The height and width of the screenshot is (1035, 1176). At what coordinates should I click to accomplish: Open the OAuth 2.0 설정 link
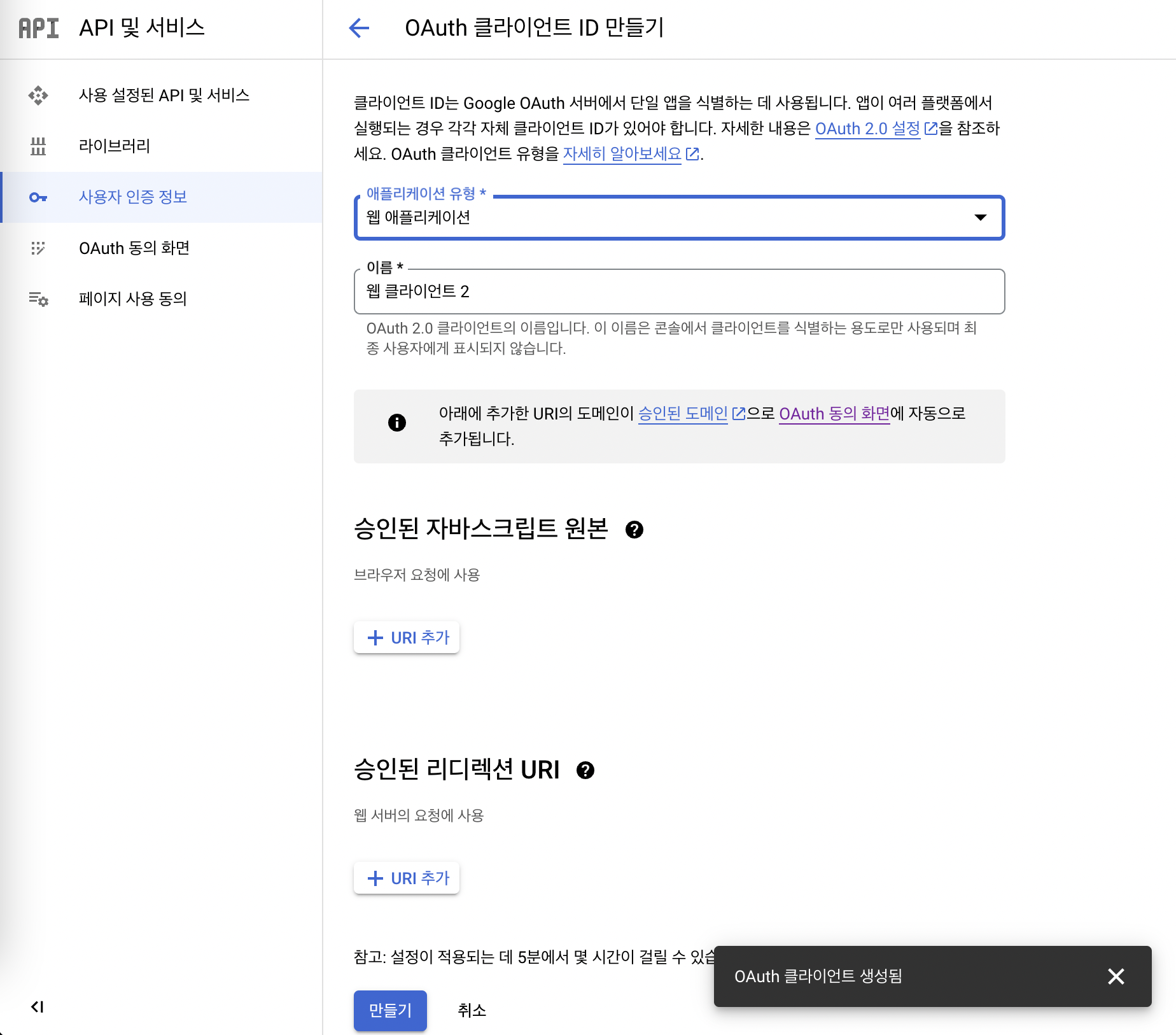click(867, 129)
